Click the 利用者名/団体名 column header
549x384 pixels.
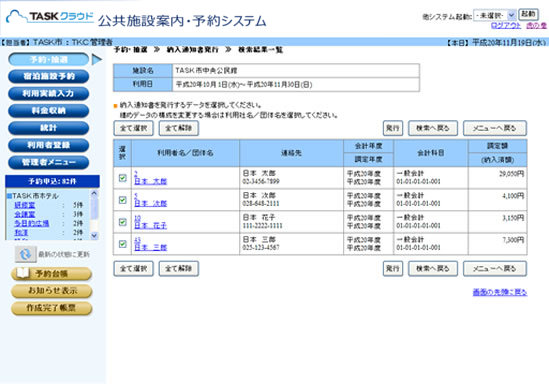(185, 153)
